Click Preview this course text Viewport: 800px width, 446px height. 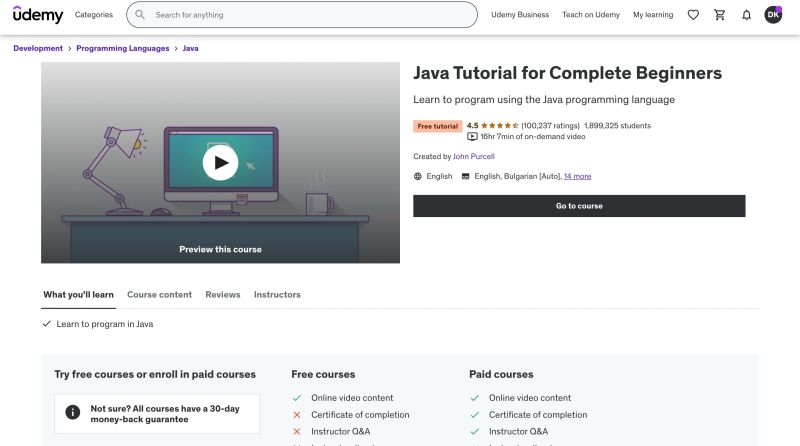220,250
